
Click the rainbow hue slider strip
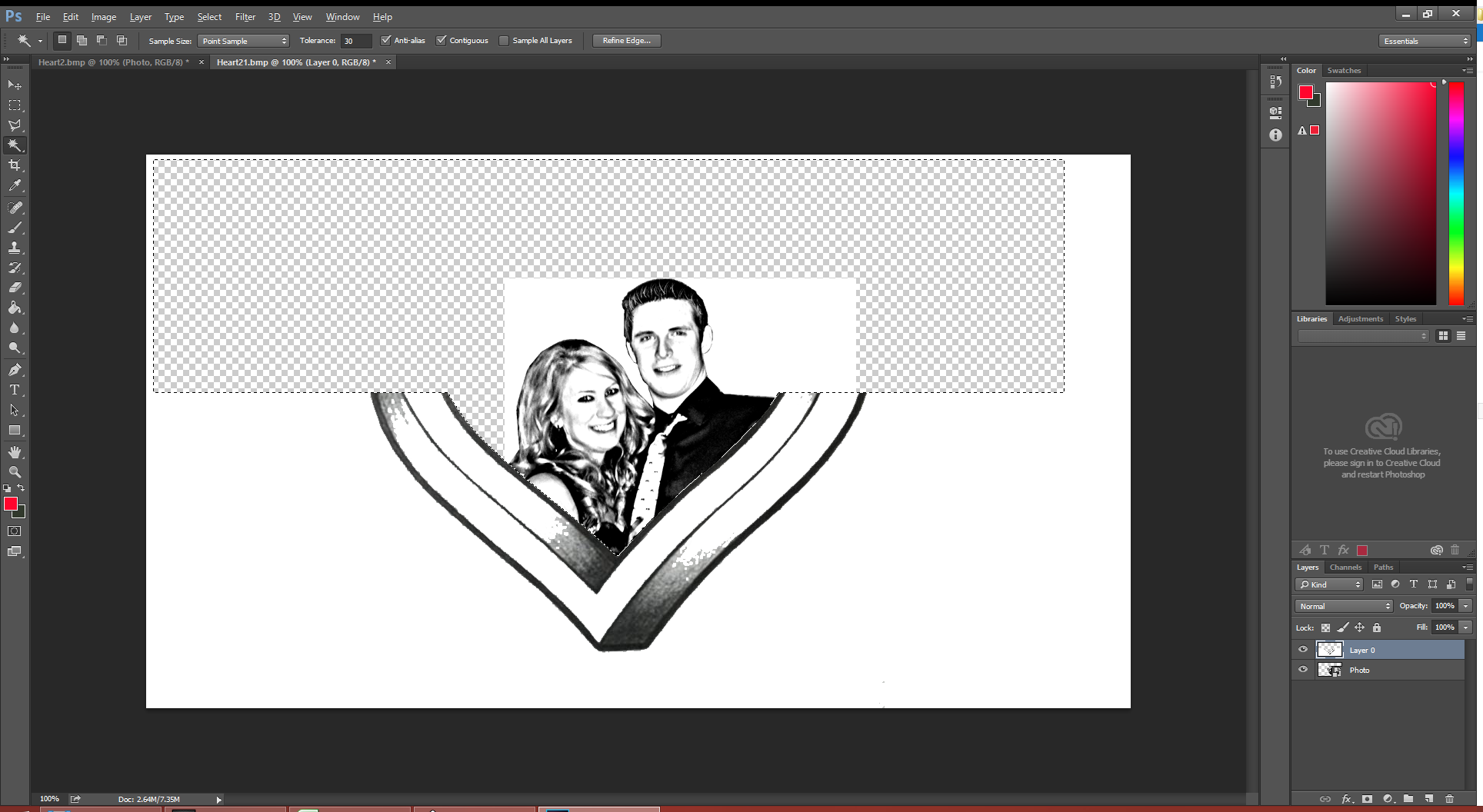(x=1456, y=194)
